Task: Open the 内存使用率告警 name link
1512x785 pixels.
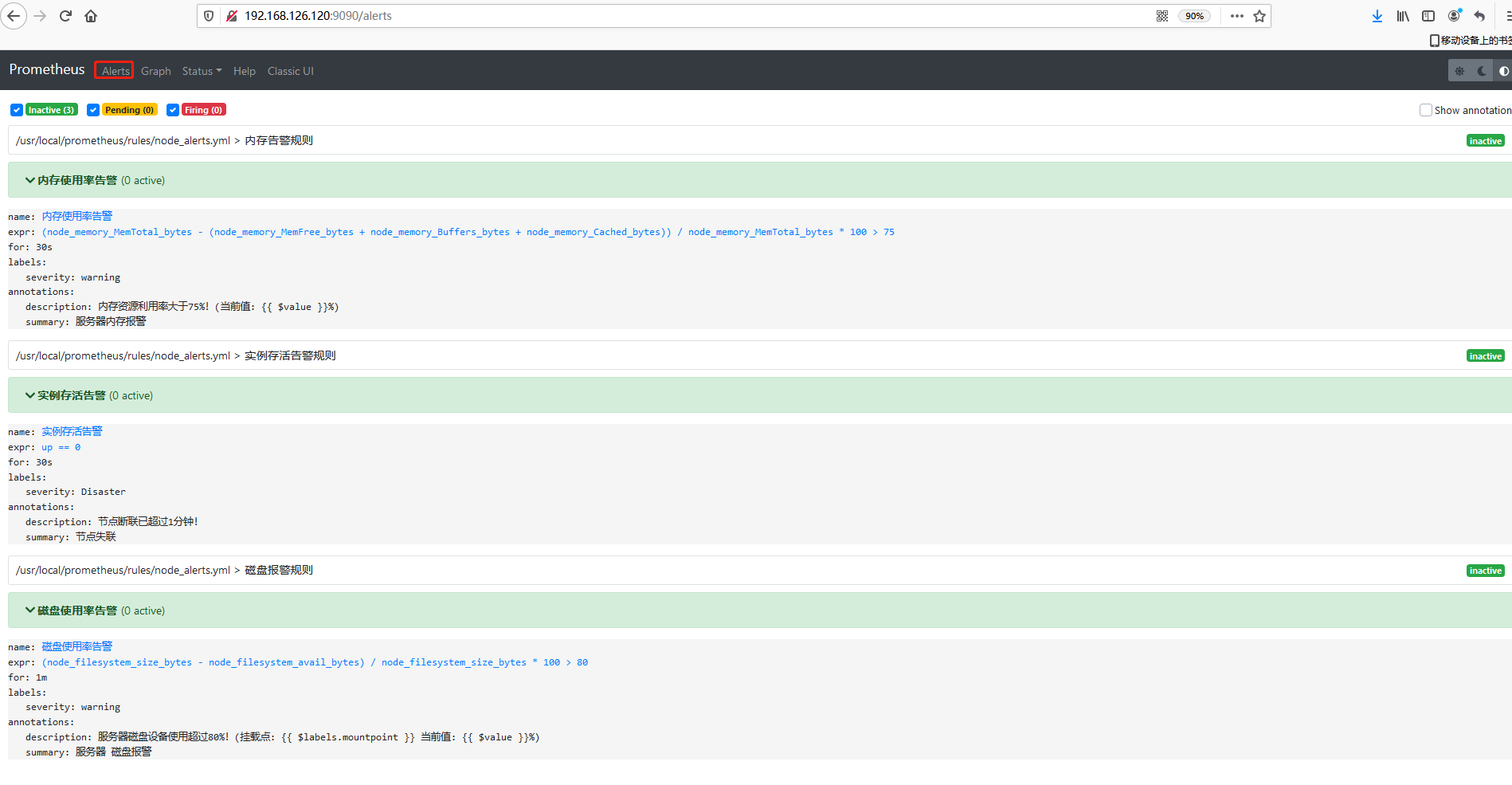Action: click(77, 216)
